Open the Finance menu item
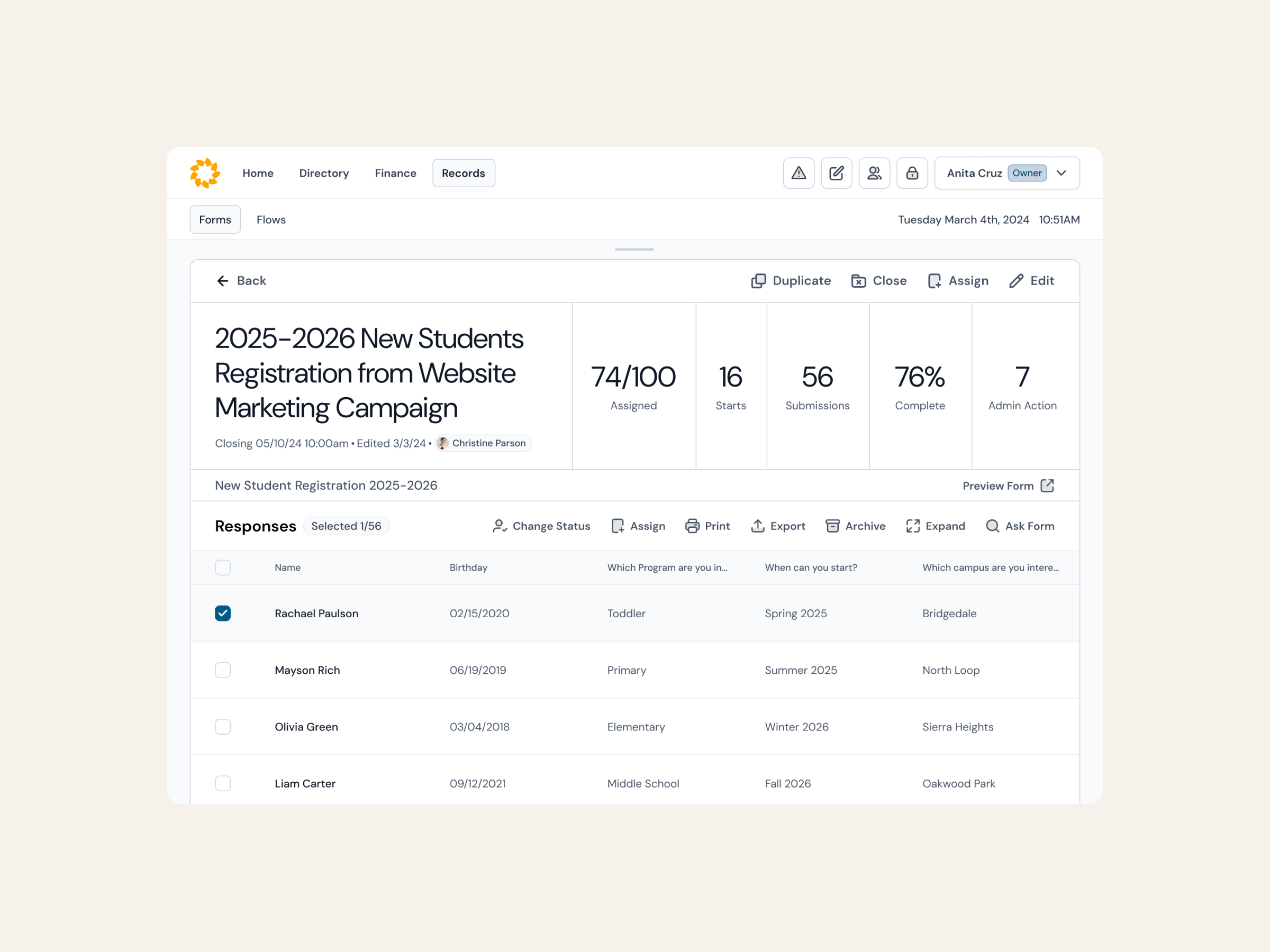The width and height of the screenshot is (1270, 952). pyautogui.click(x=395, y=173)
